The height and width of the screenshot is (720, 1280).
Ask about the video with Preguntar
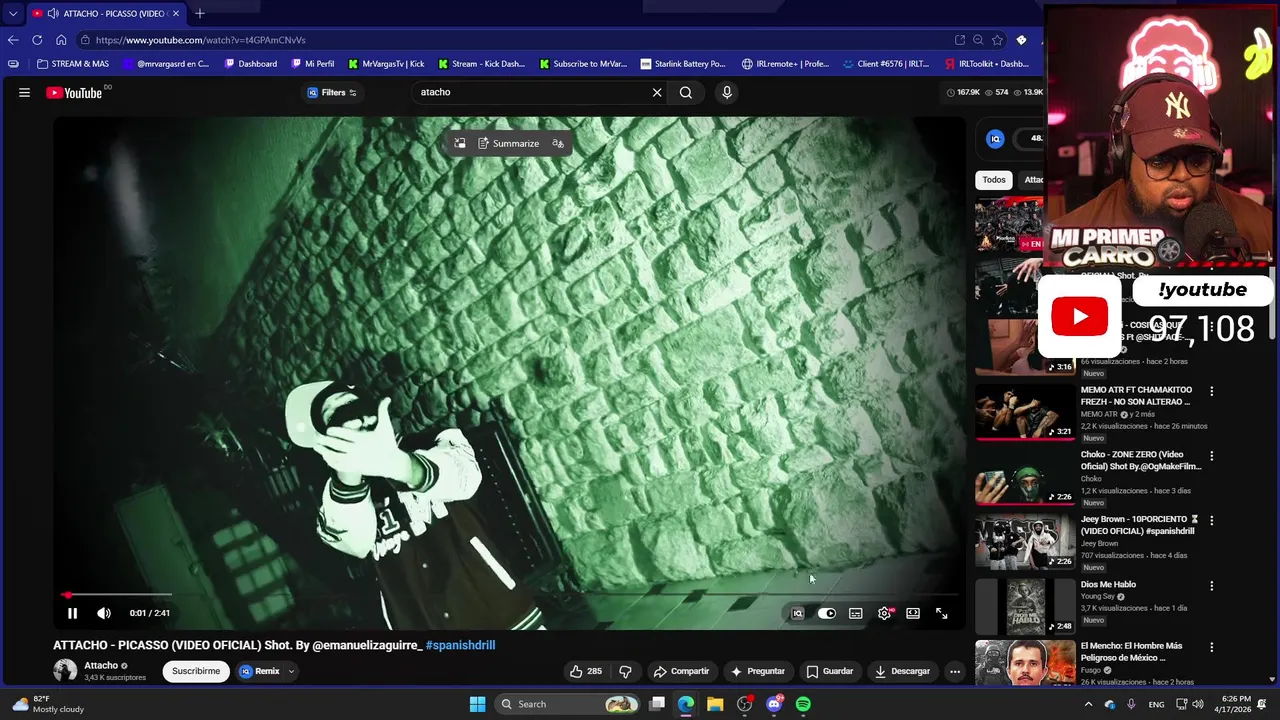tap(758, 671)
